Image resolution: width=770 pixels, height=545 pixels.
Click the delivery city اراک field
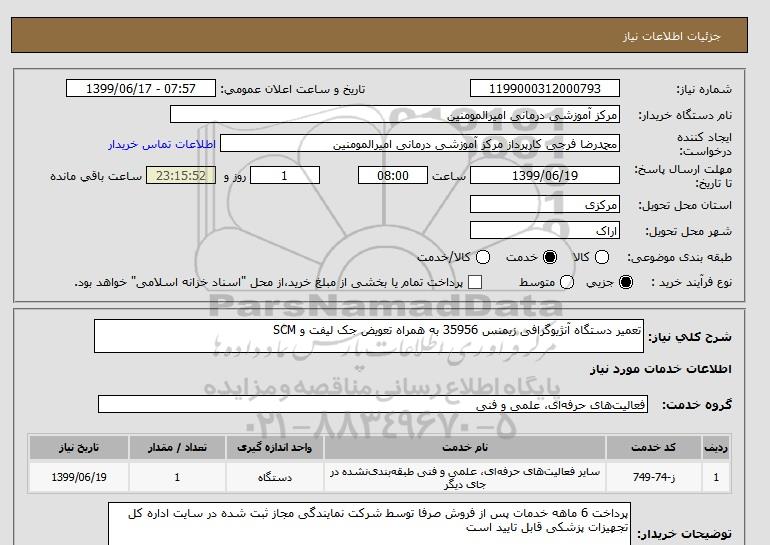point(545,230)
